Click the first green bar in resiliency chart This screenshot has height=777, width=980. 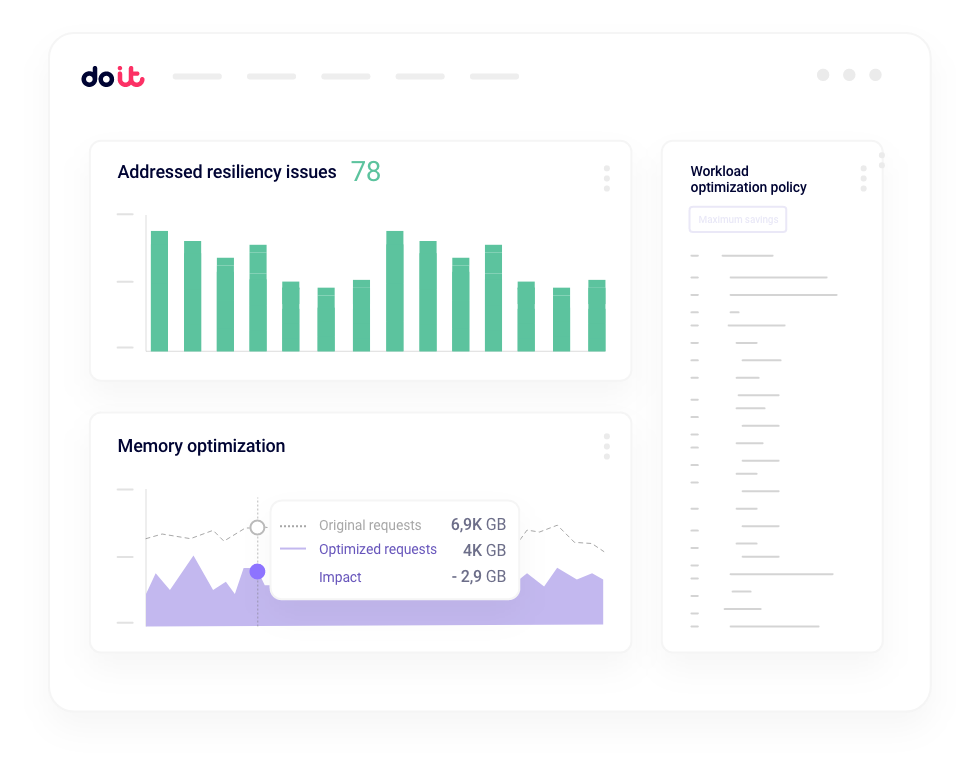(x=159, y=291)
